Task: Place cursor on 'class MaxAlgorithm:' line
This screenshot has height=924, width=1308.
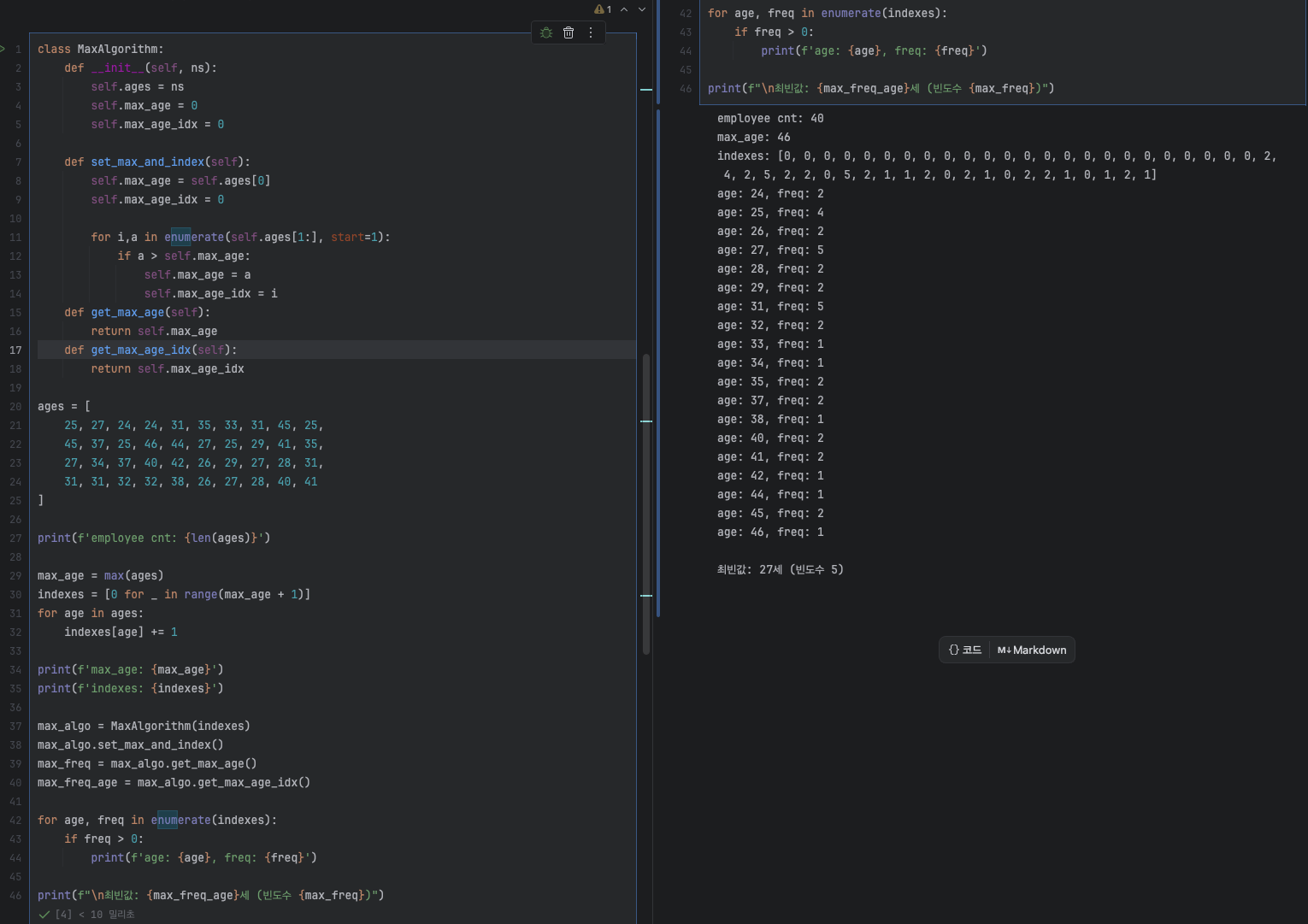Action: tap(101, 49)
